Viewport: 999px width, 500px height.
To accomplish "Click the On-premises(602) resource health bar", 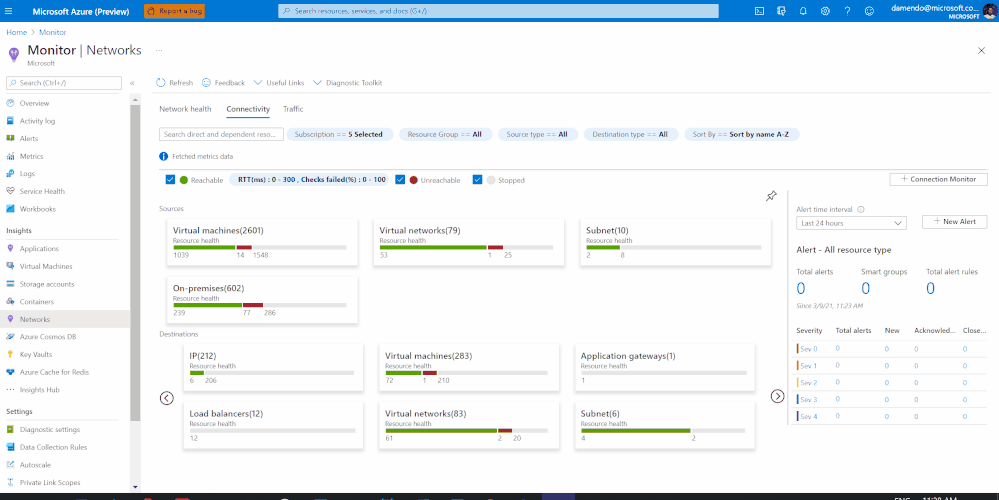I will [260, 305].
